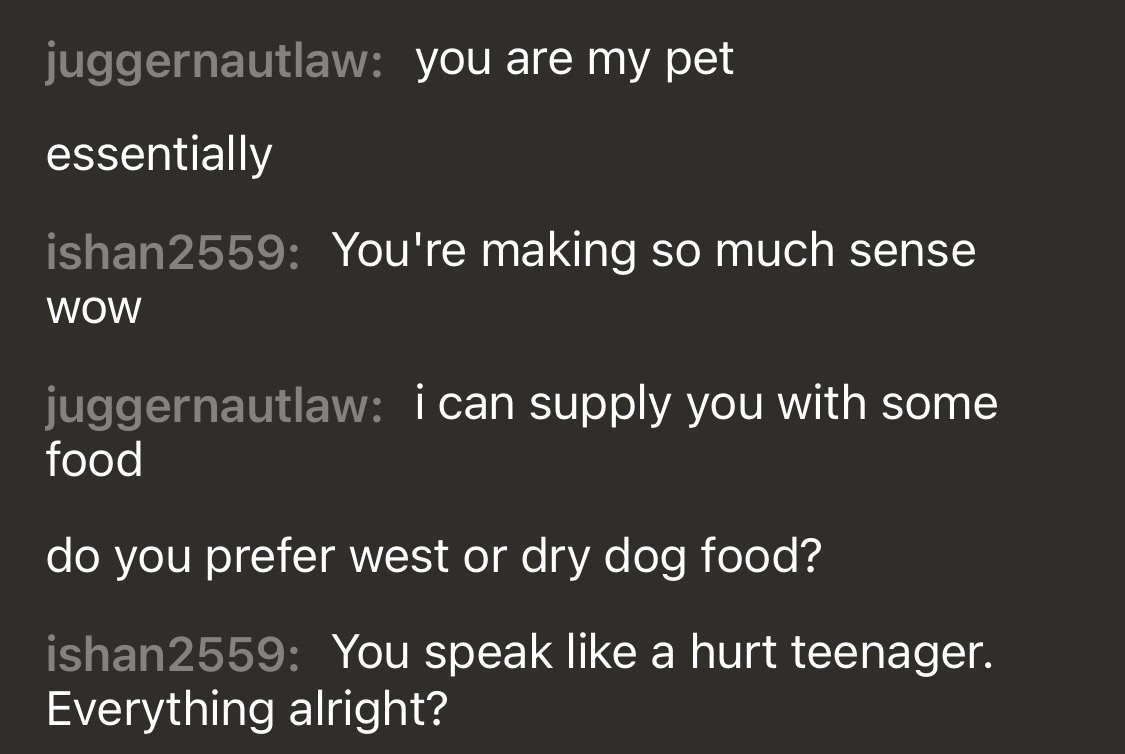The width and height of the screenshot is (1125, 754).
Task: Click the second juggernautlaw username above "food"
Action: click(x=214, y=407)
